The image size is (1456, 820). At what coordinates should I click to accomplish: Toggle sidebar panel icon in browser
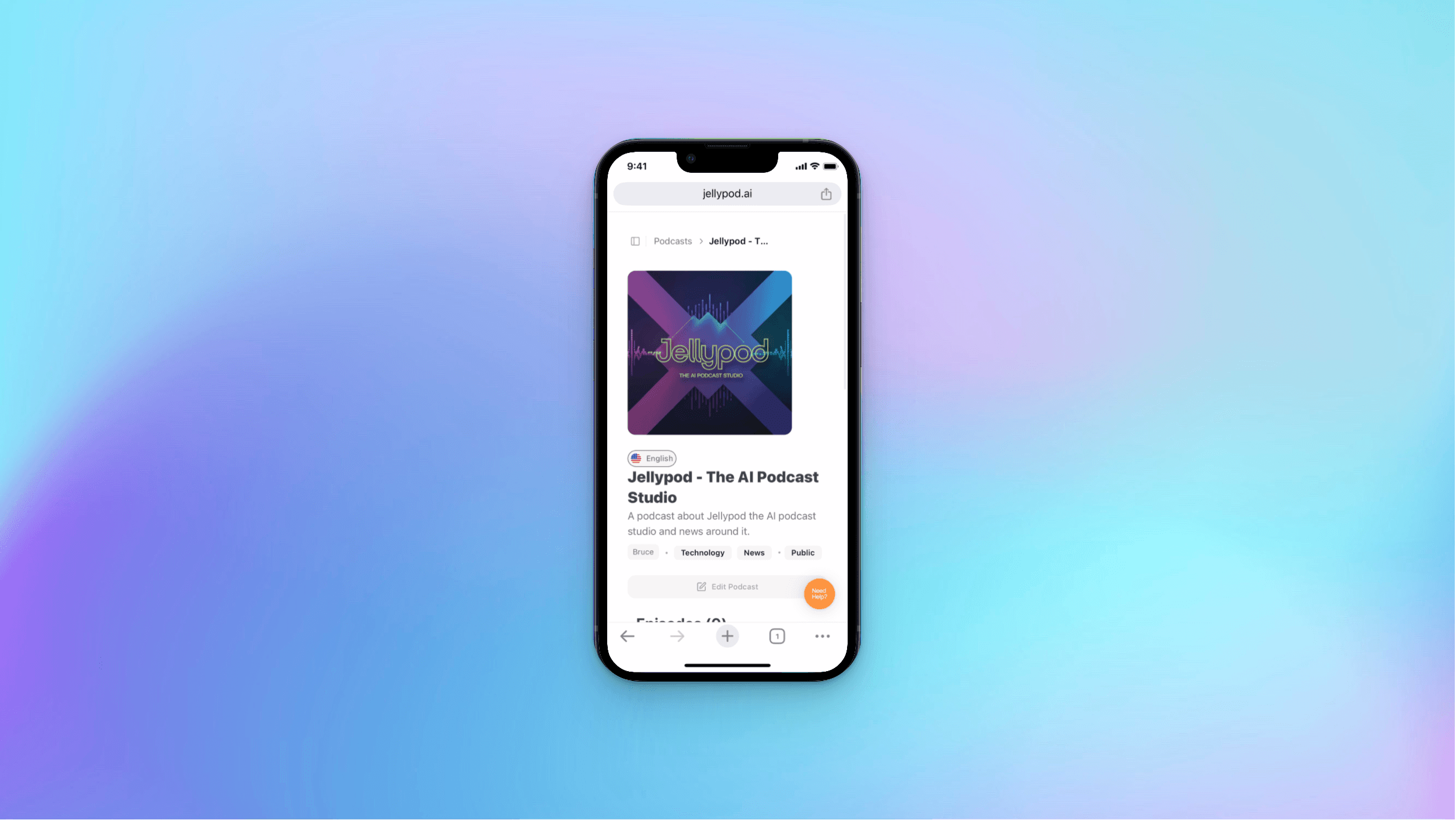(x=634, y=240)
